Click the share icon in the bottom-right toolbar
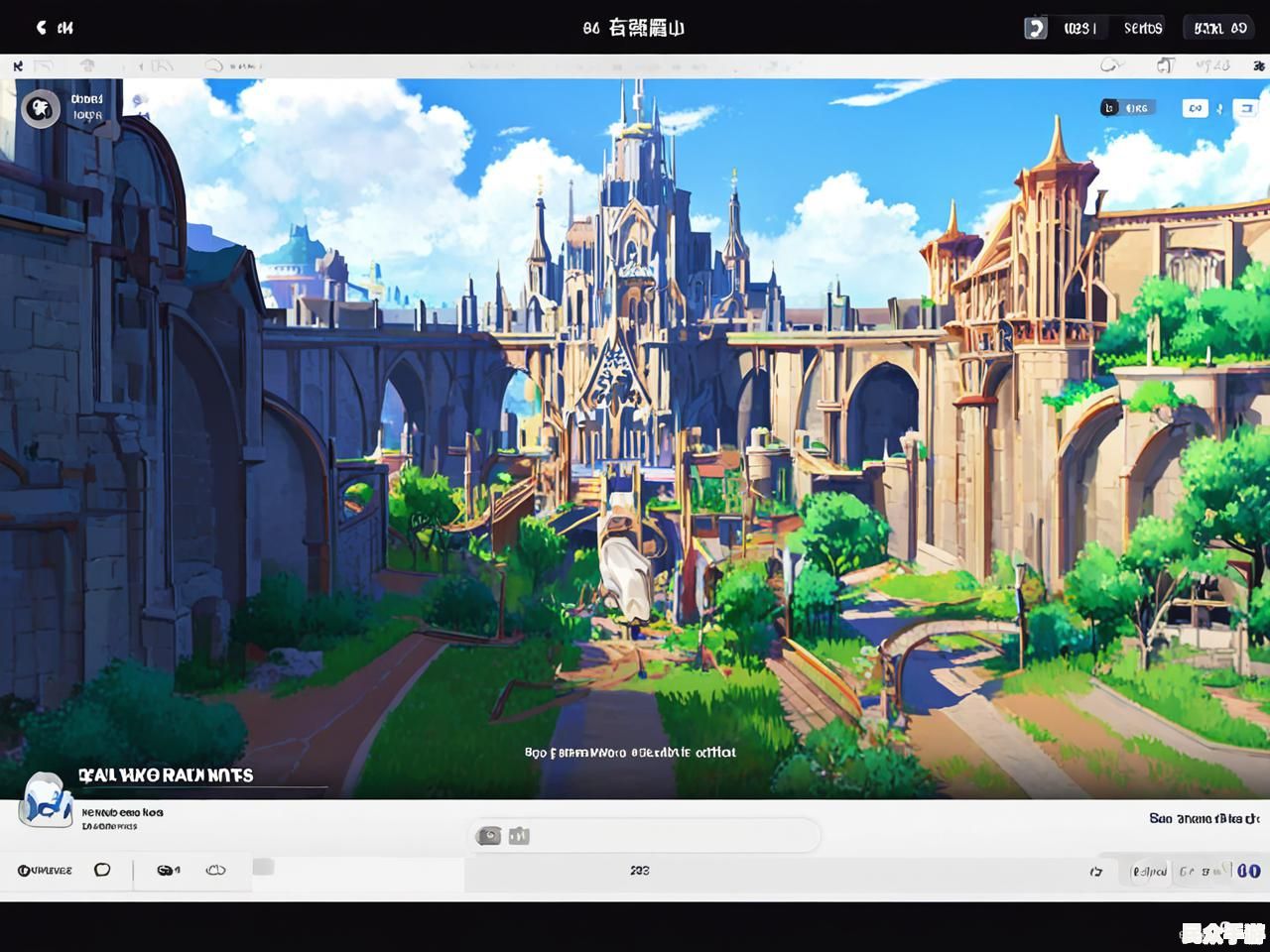 pyautogui.click(x=1096, y=871)
